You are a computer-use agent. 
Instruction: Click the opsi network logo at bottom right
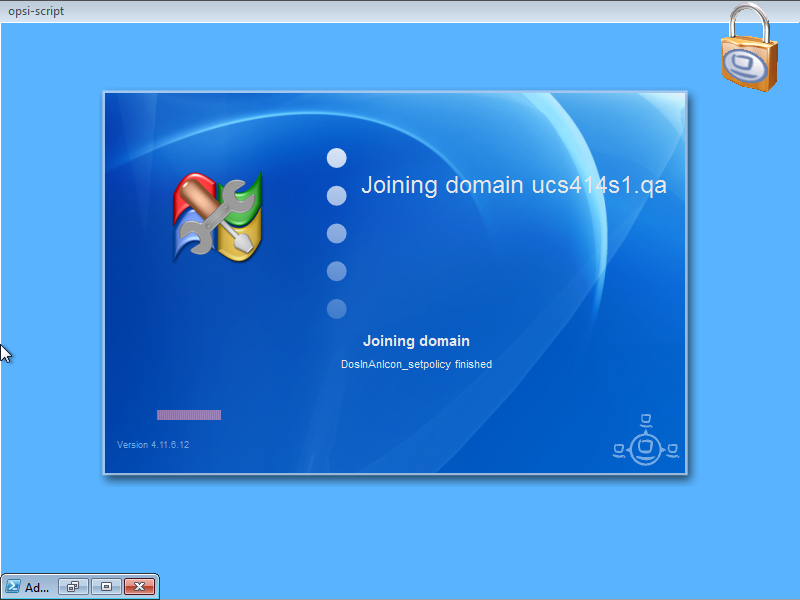point(646,440)
